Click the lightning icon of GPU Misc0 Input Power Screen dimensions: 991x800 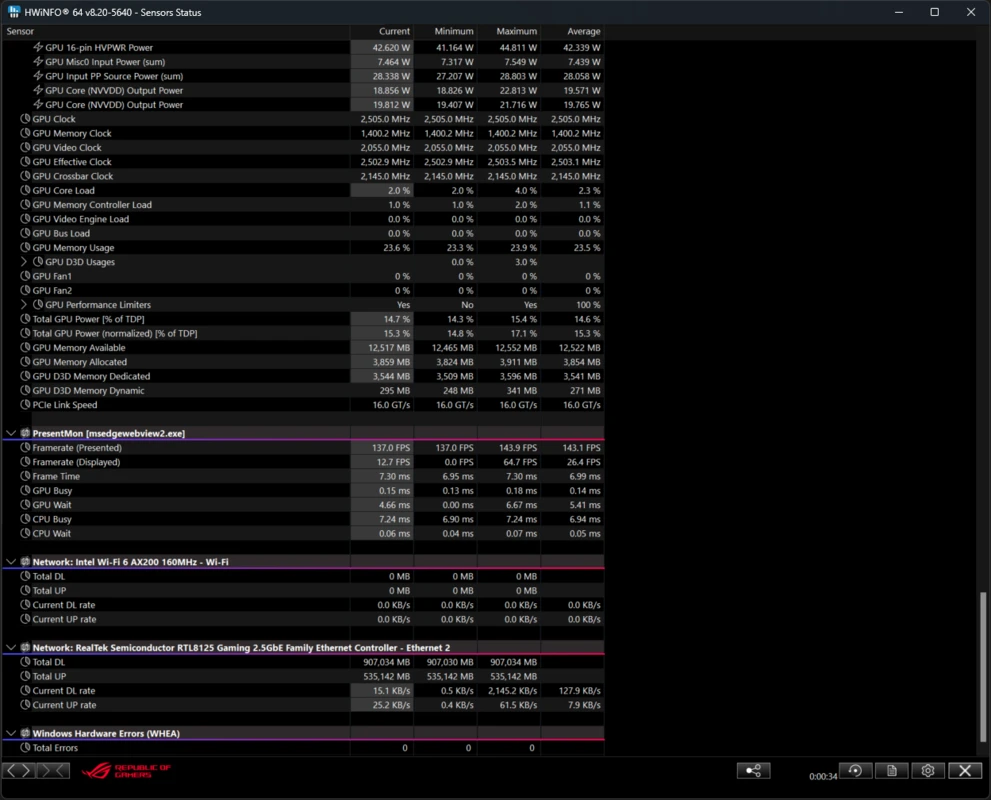[x=38, y=62]
